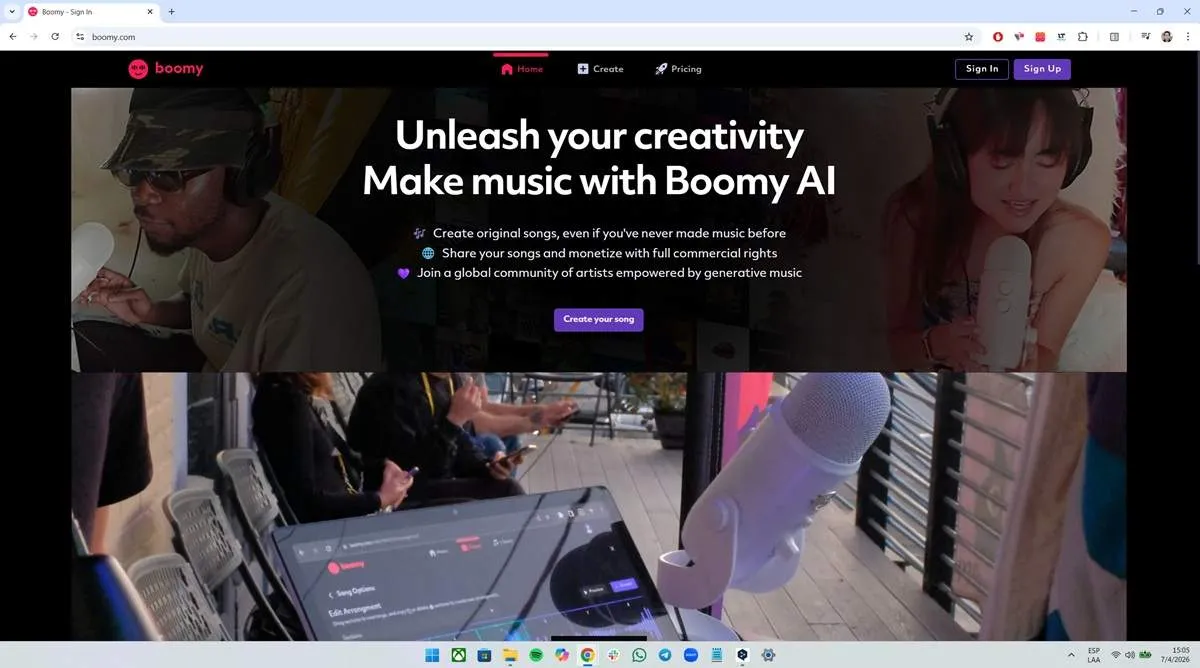Open the Wi-Fi network tray icon

coord(1116,655)
